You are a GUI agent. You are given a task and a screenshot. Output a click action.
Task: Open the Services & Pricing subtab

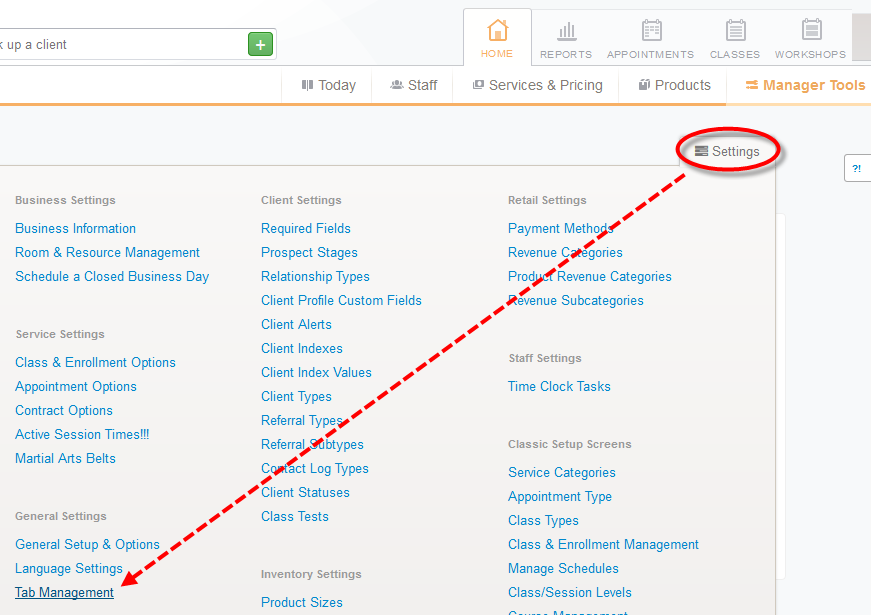tap(537, 85)
